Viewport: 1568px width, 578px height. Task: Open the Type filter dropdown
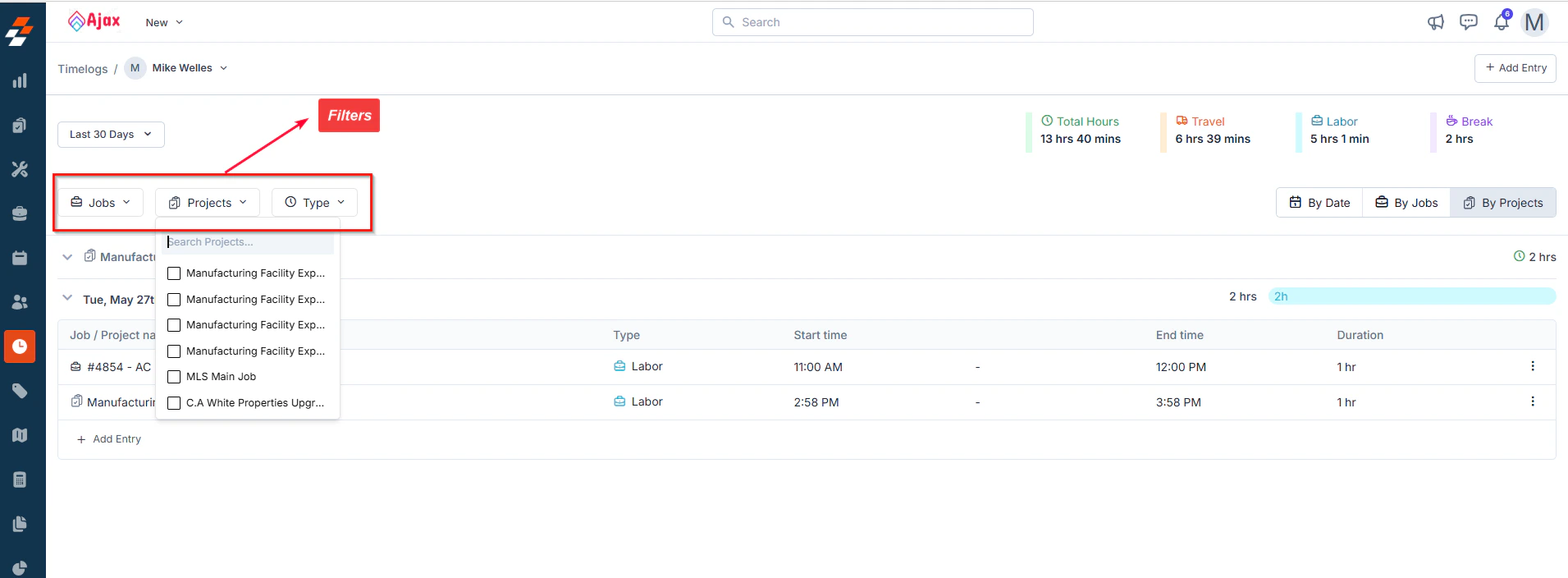[314, 203]
